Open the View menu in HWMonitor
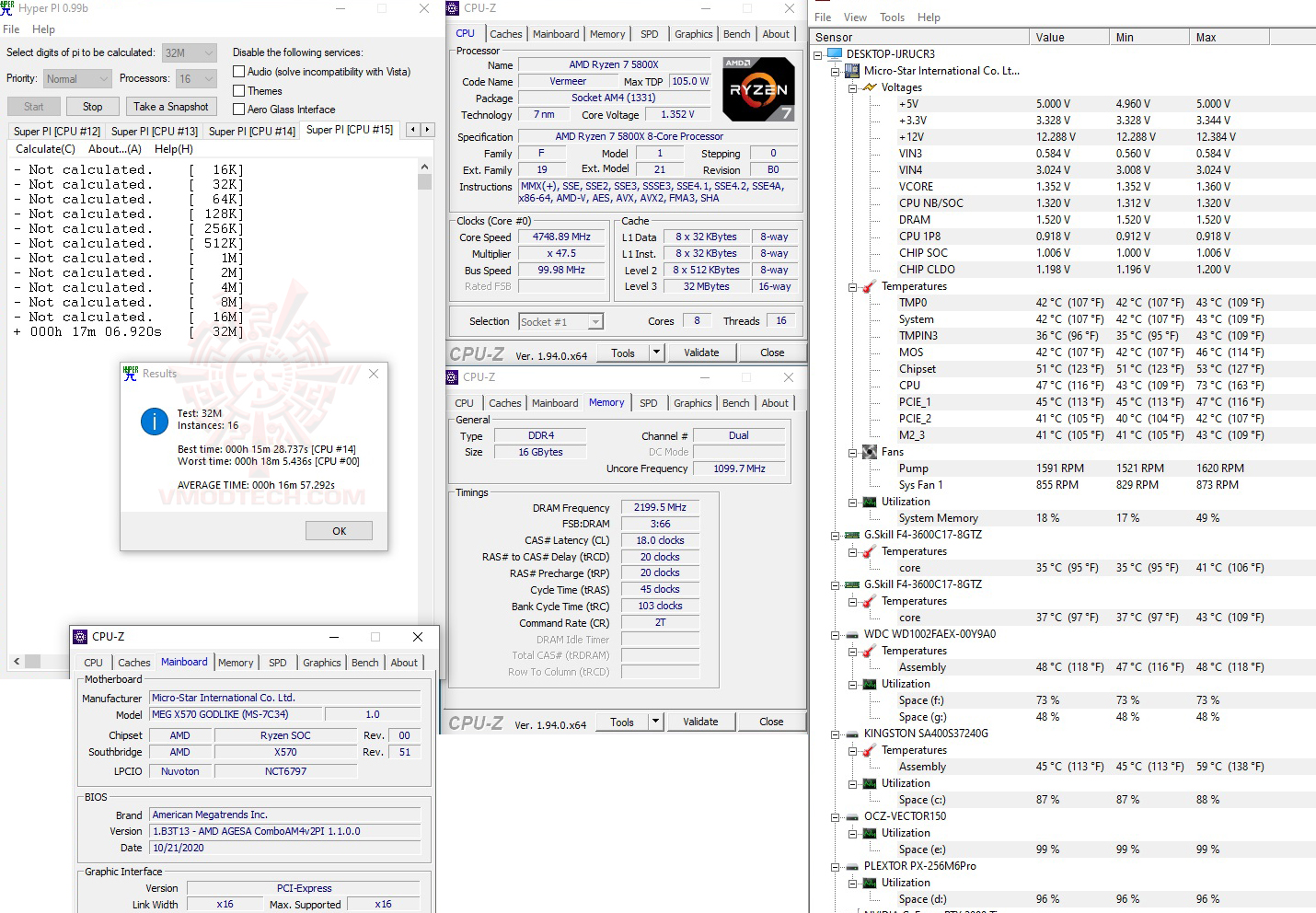1316x913 pixels. pyautogui.click(x=855, y=17)
